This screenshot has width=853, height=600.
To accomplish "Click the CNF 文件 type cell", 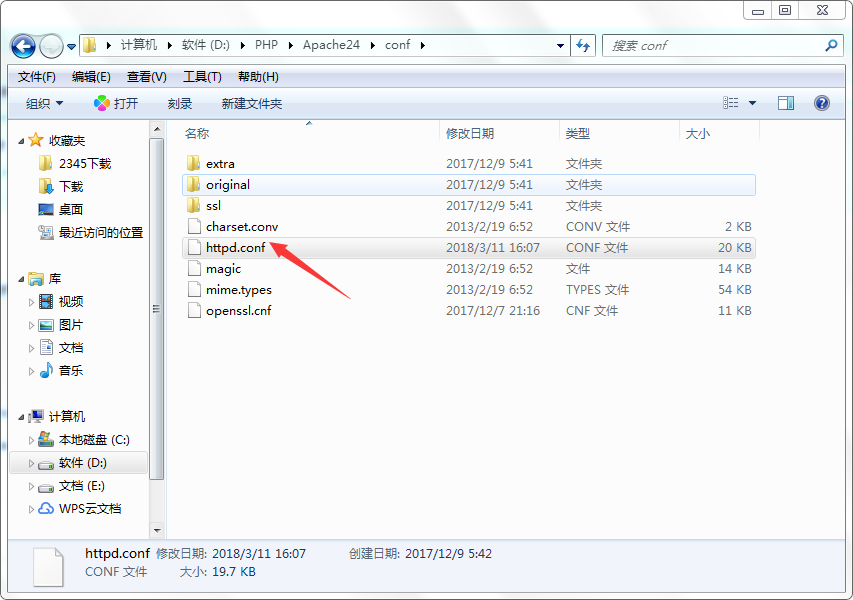I will tap(592, 311).
